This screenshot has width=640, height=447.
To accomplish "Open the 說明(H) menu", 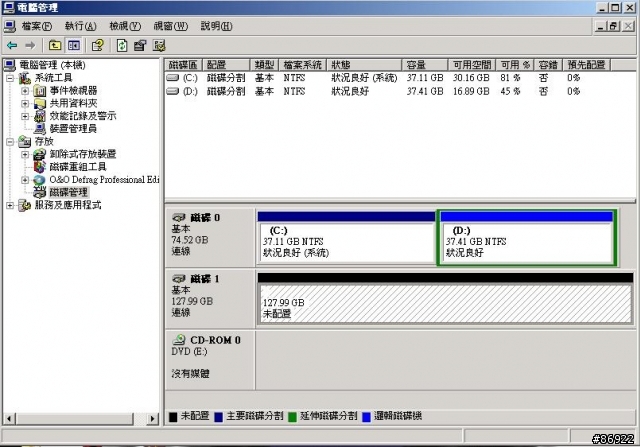I will tap(216, 27).
